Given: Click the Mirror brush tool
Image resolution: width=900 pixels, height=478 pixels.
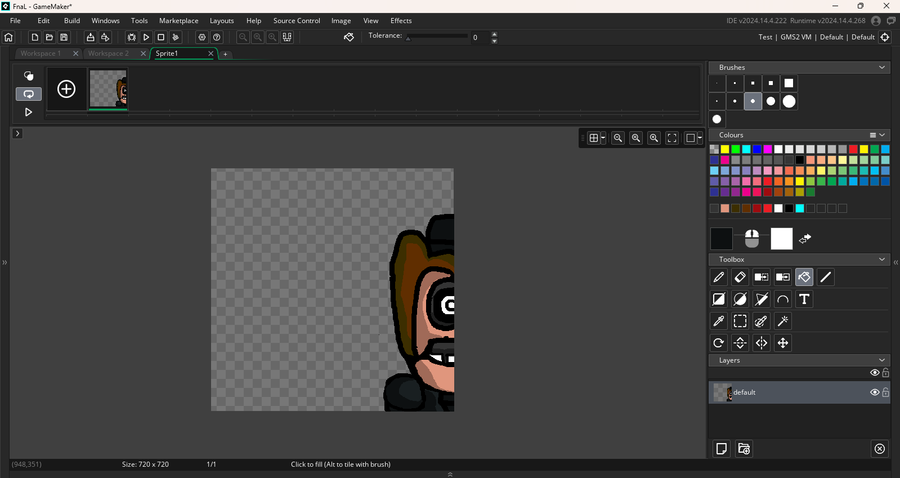Looking at the screenshot, I should click(762, 343).
